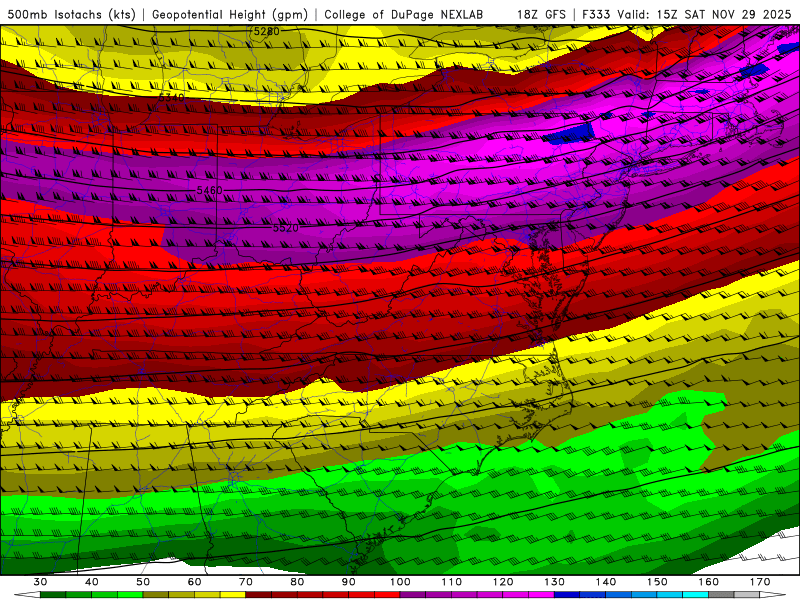Click the 'F333' forecast hour text
Screen dimensions: 800x600
[x=597, y=14]
